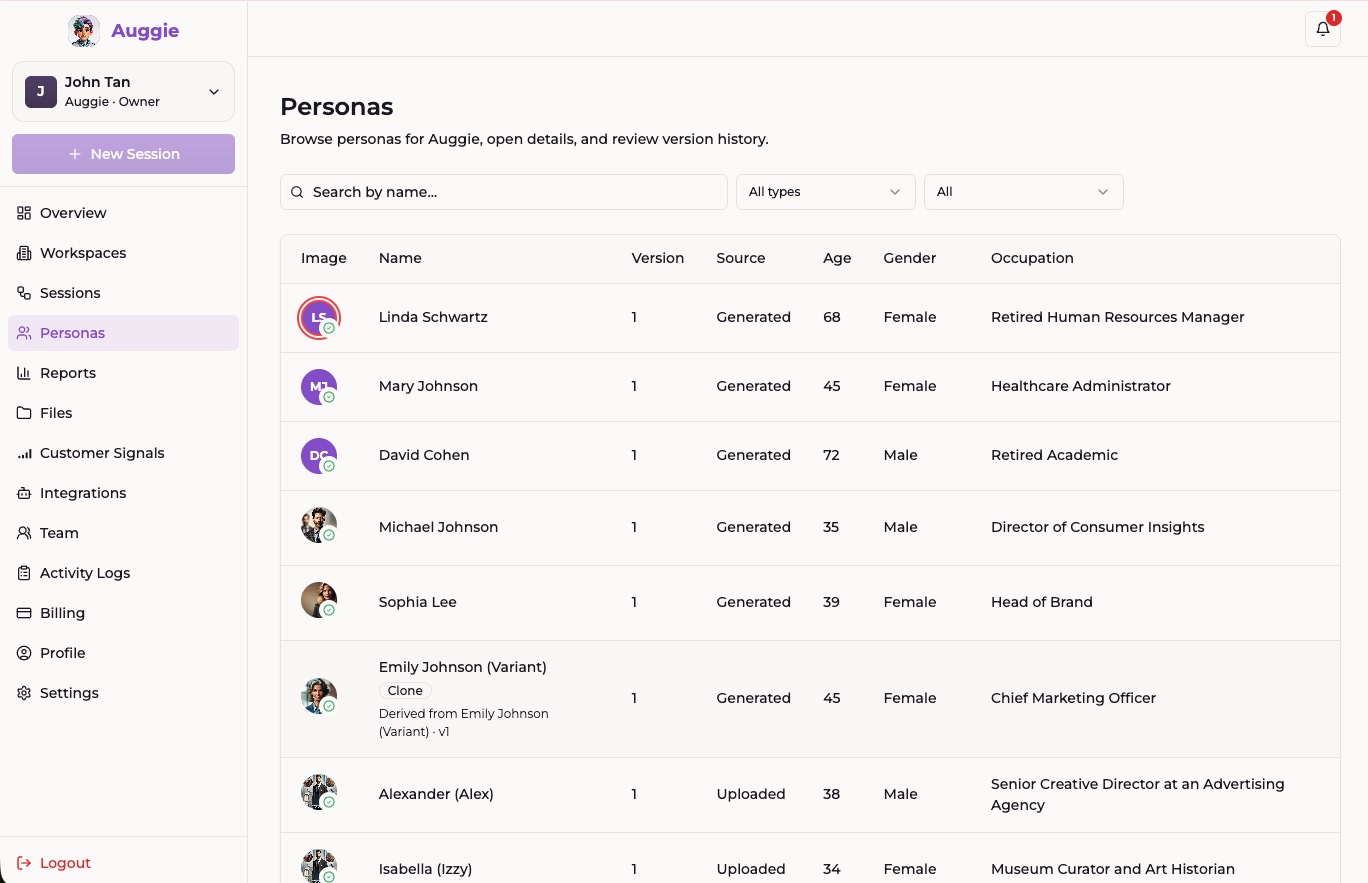The height and width of the screenshot is (883, 1368).
Task: Open the All filter dropdown
Action: point(1023,192)
